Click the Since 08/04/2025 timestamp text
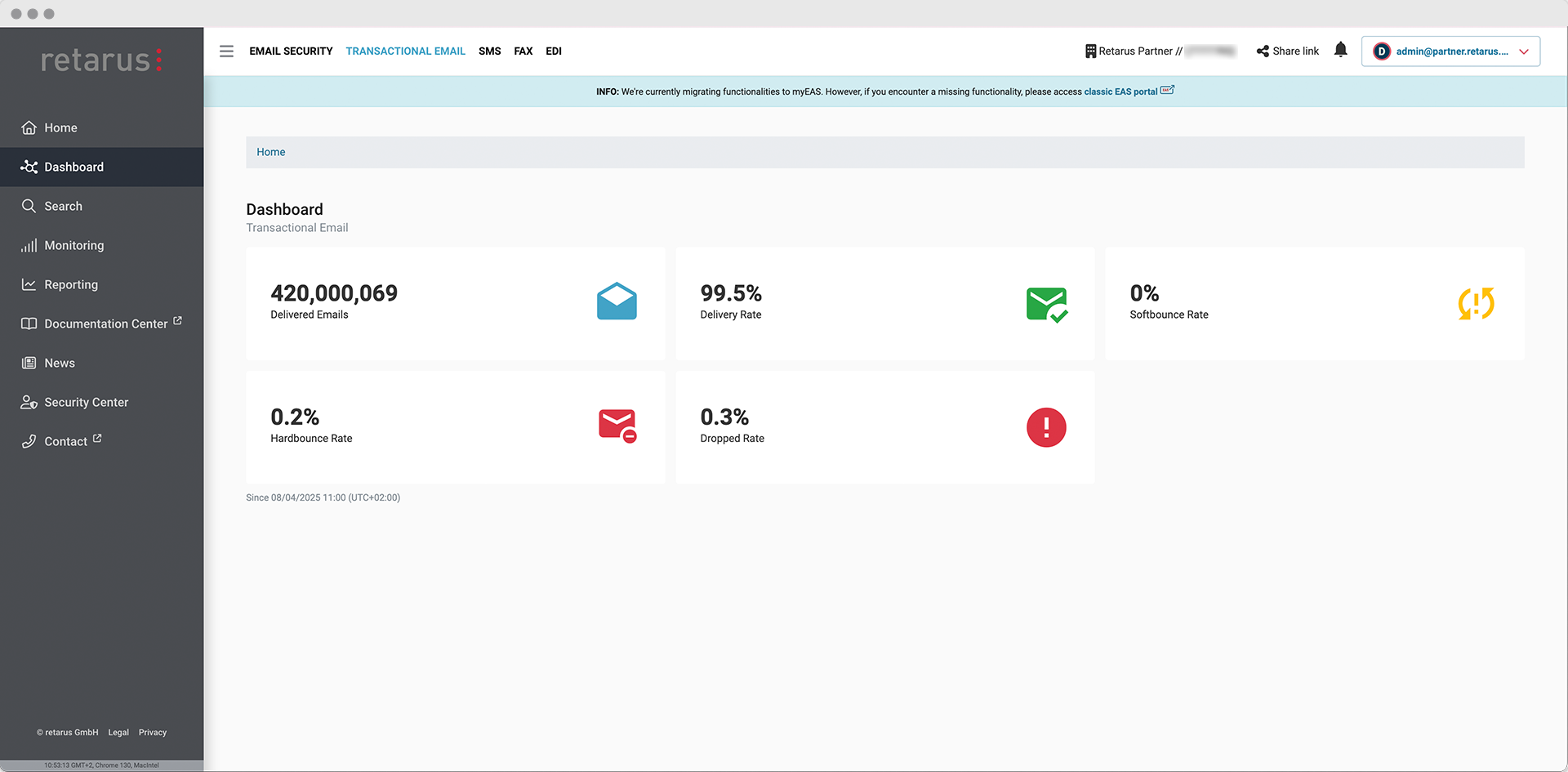Screen dimensions: 1568x772 tap(323, 498)
